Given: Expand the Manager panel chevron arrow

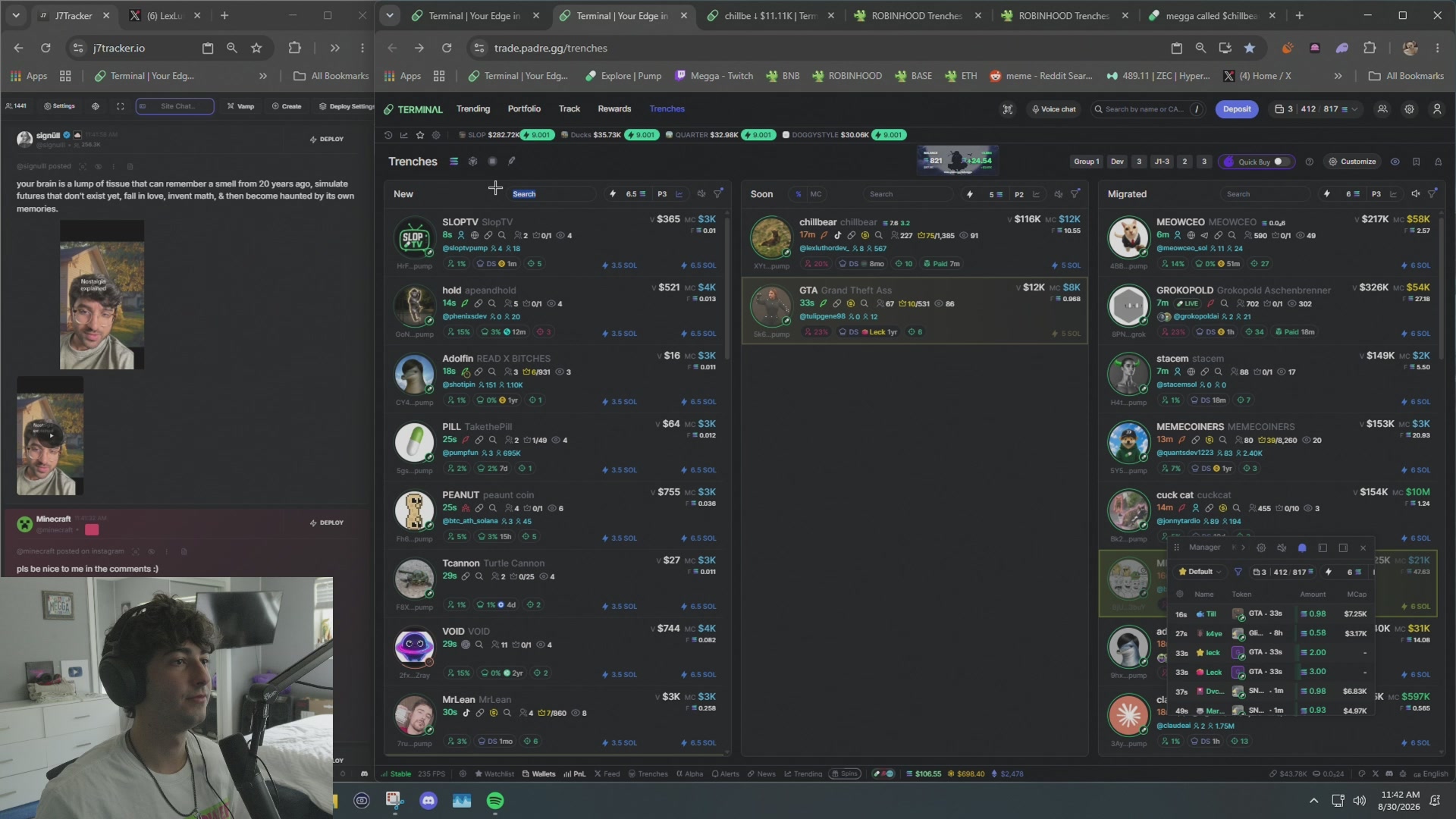Looking at the screenshot, I should [1244, 548].
